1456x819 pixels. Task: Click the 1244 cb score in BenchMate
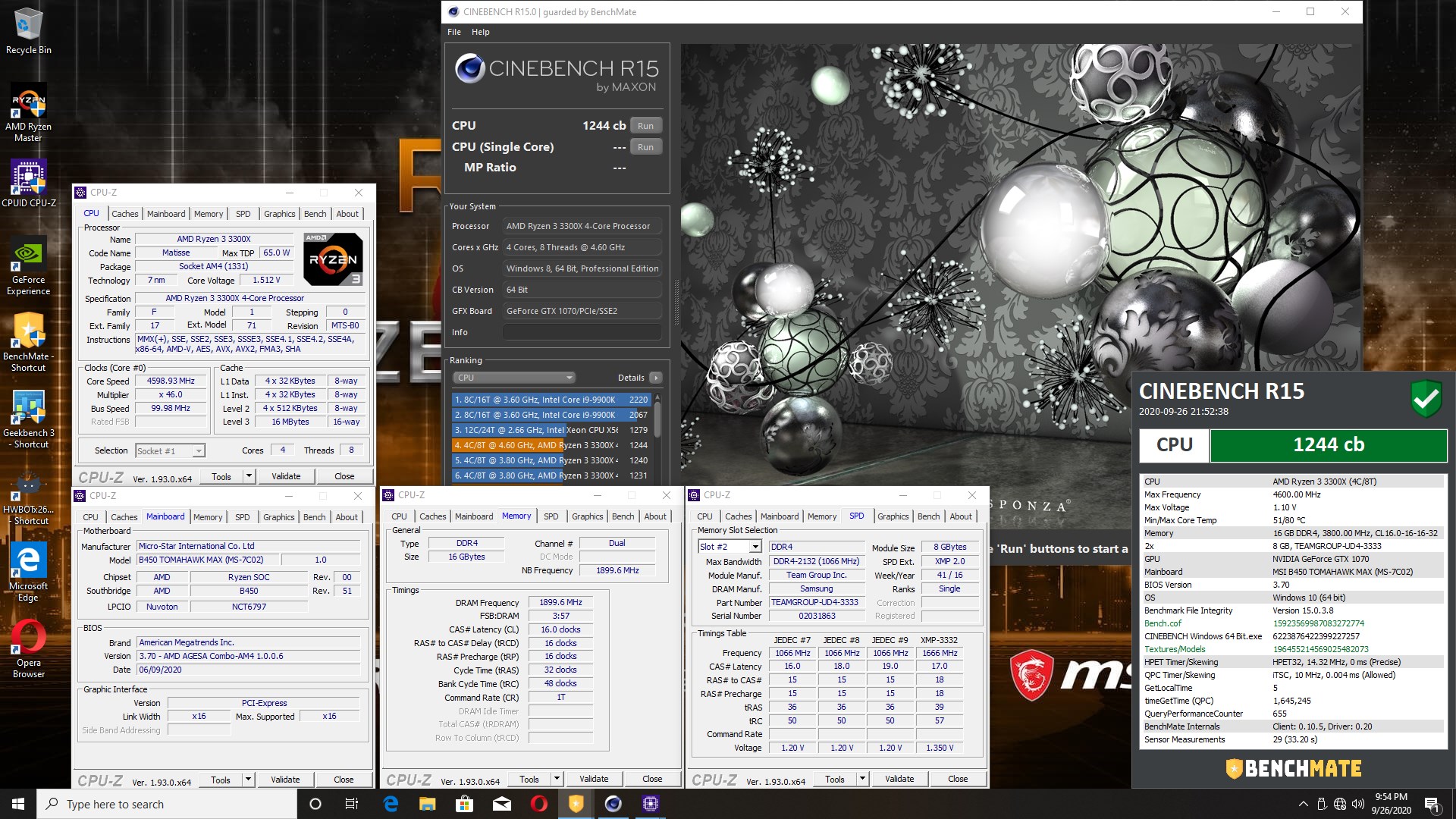coord(1328,445)
